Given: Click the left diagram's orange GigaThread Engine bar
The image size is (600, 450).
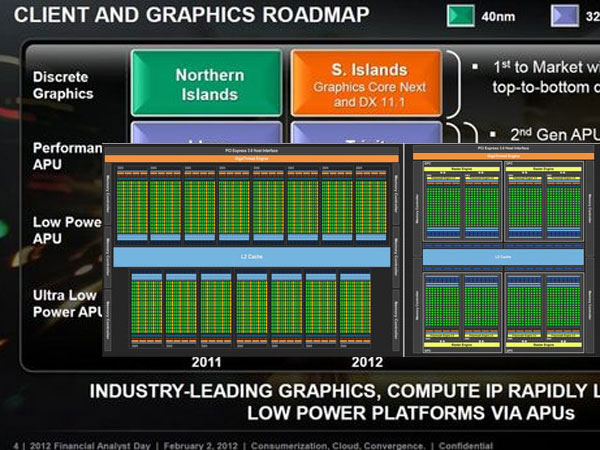Looking at the screenshot, I should (x=251, y=158).
